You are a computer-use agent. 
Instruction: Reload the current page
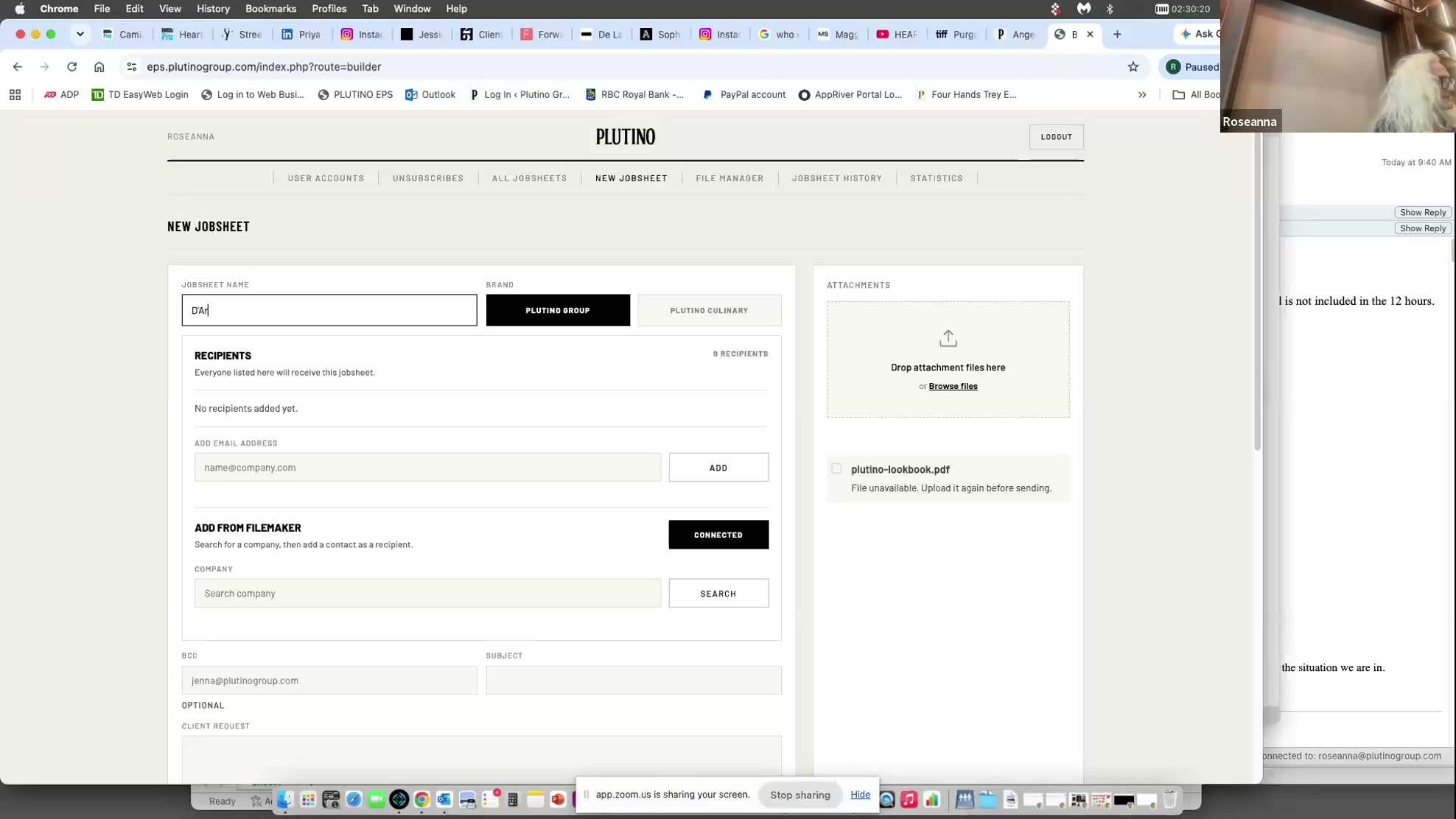click(x=71, y=67)
